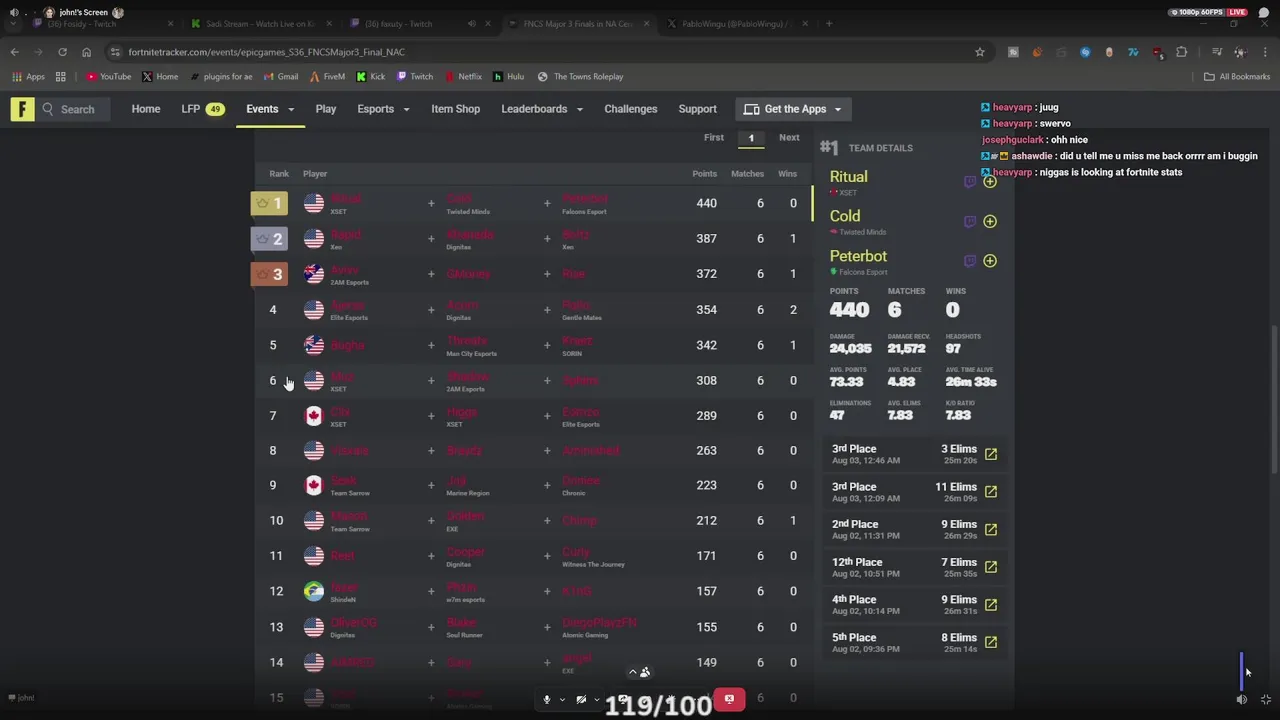The image size is (1280, 720).
Task: Click the rank 3 crown badge
Action: [269, 274]
